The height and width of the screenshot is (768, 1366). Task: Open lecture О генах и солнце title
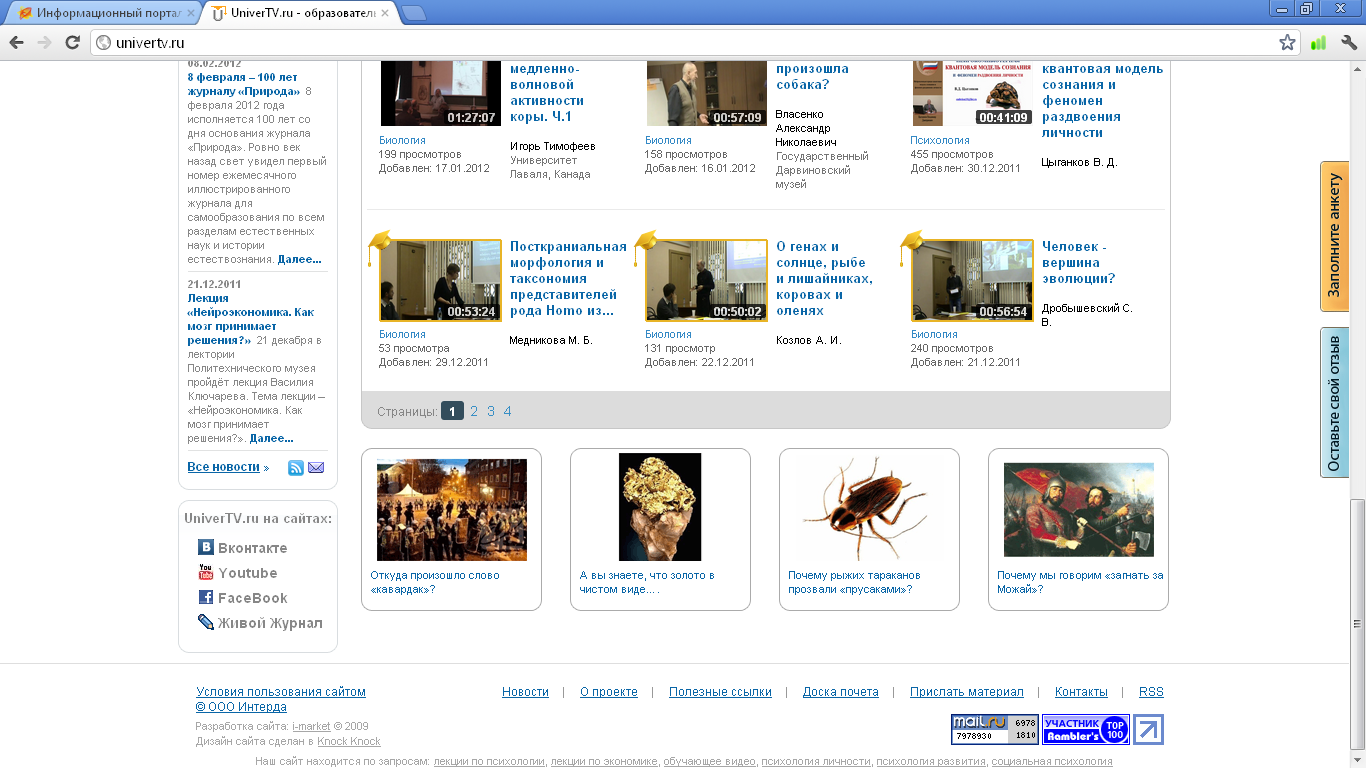point(825,279)
